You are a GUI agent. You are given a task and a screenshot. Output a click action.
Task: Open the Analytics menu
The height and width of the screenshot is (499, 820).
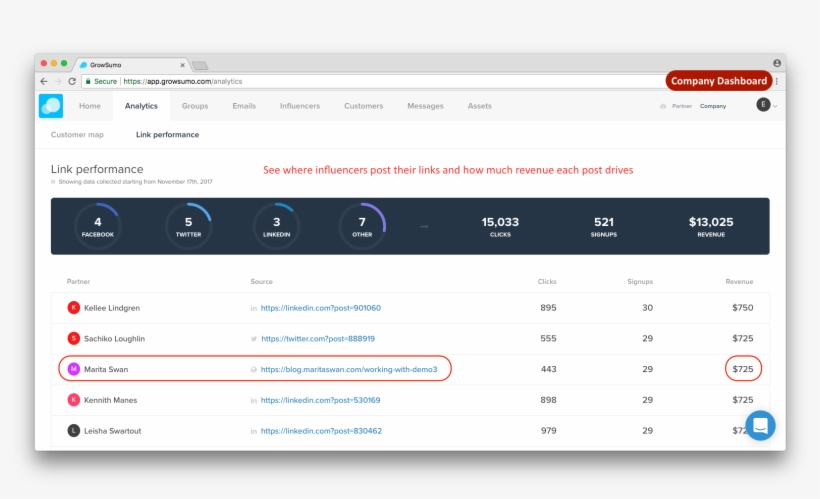pos(141,106)
